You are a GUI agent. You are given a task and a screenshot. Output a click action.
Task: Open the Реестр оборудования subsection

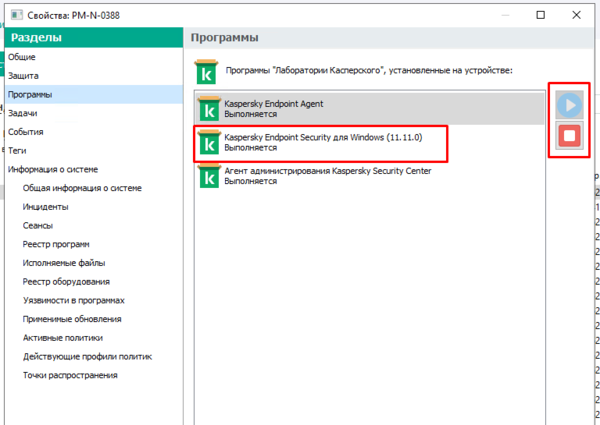click(66, 282)
